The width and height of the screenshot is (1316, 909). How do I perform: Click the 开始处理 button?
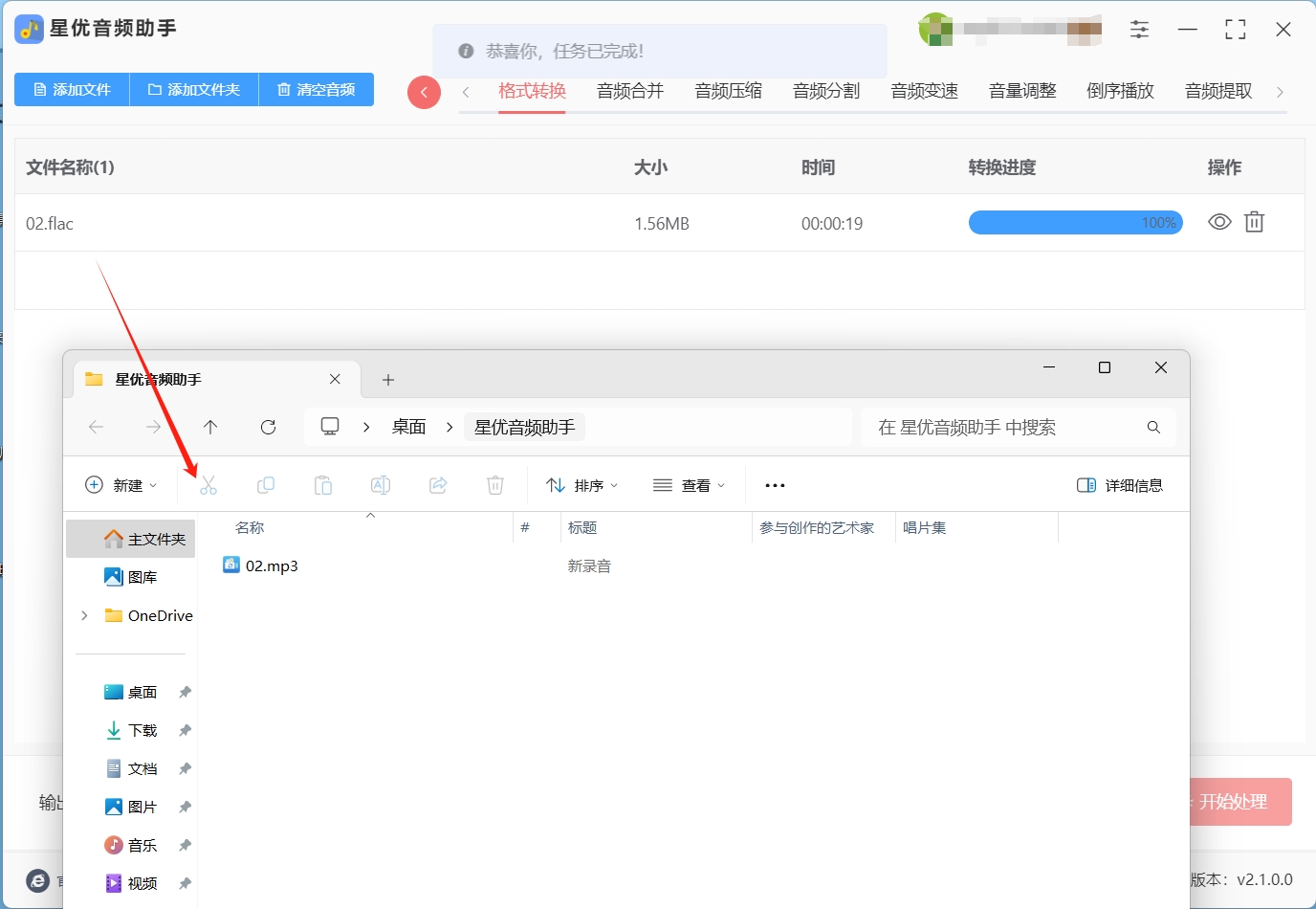(1240, 802)
